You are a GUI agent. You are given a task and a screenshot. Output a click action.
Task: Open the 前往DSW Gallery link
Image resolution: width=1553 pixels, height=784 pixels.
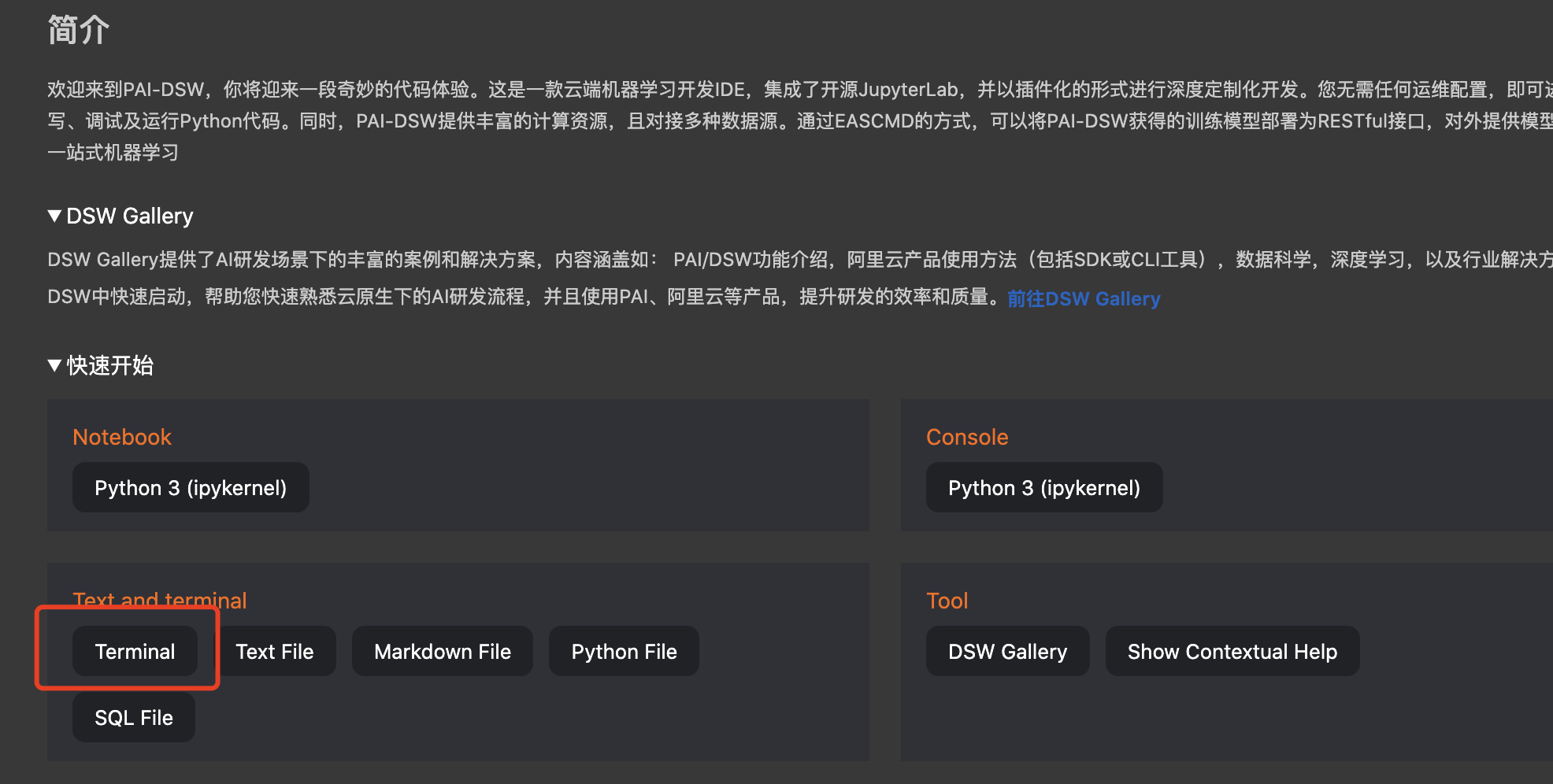pos(1084,299)
